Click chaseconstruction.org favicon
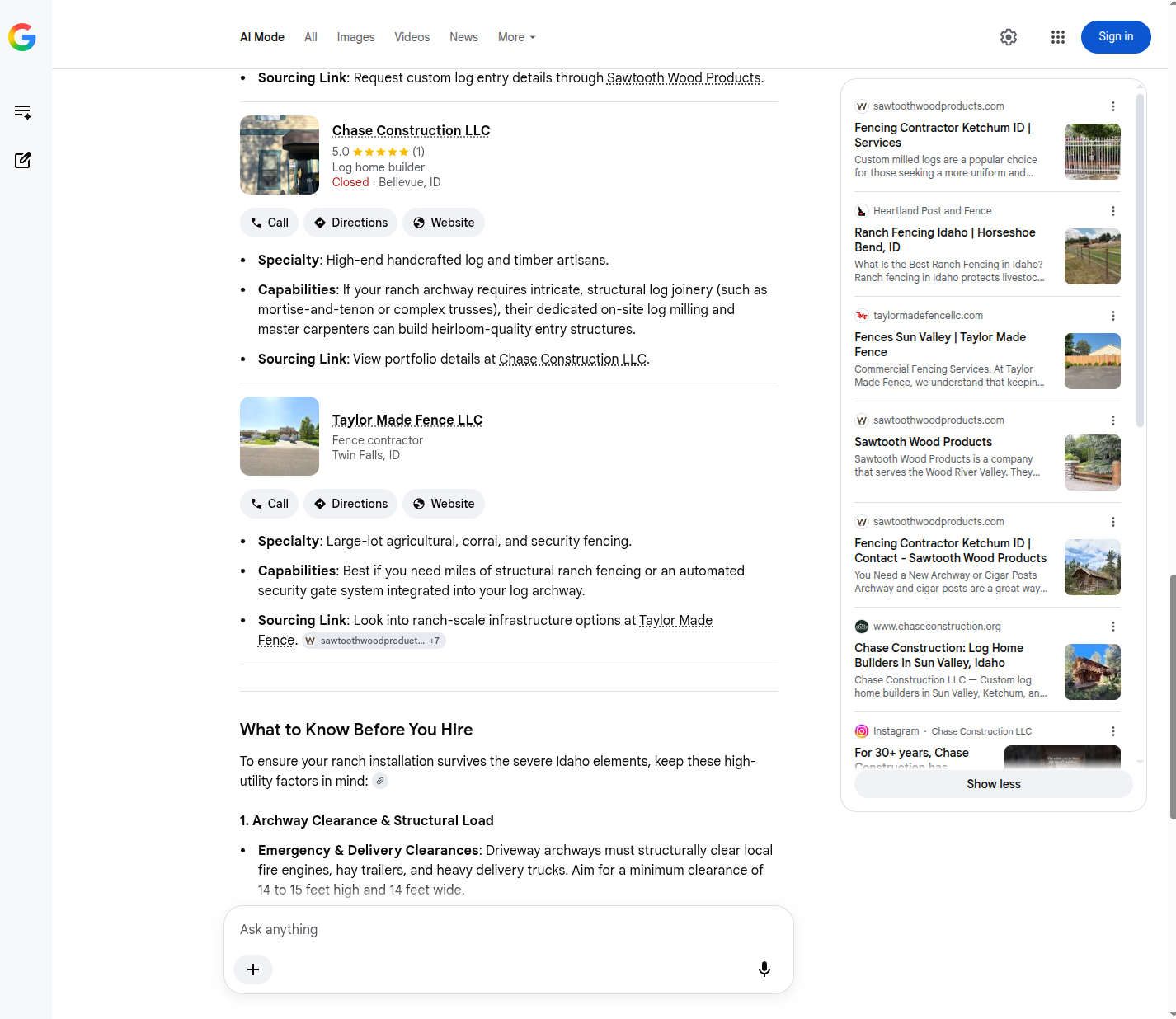 coord(862,627)
